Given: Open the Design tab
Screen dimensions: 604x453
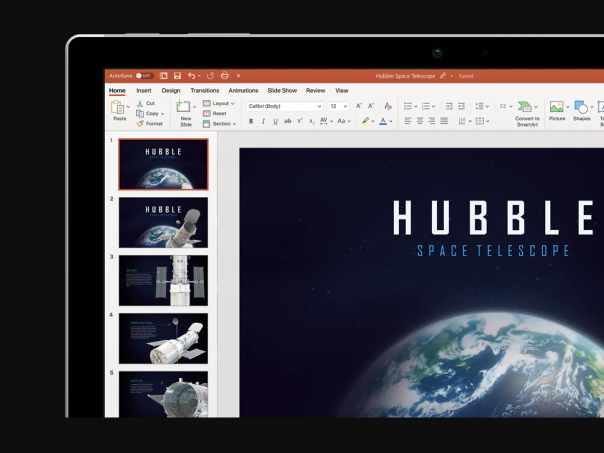Looking at the screenshot, I should (x=171, y=91).
